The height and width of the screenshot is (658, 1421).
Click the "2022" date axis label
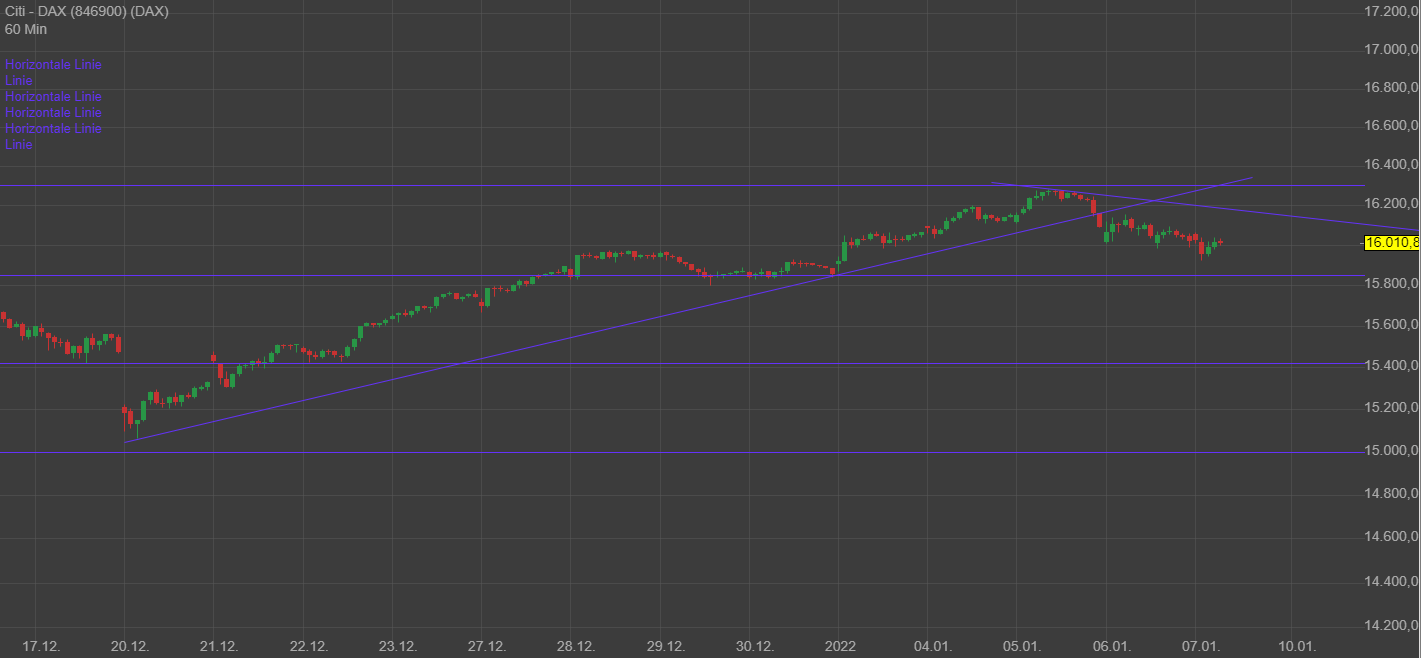point(840,645)
